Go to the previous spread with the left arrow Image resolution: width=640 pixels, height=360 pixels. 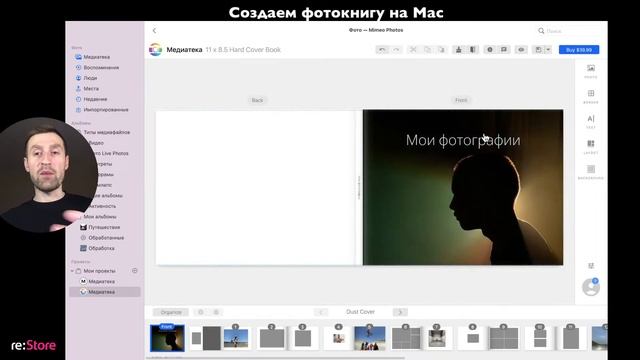click(321, 312)
